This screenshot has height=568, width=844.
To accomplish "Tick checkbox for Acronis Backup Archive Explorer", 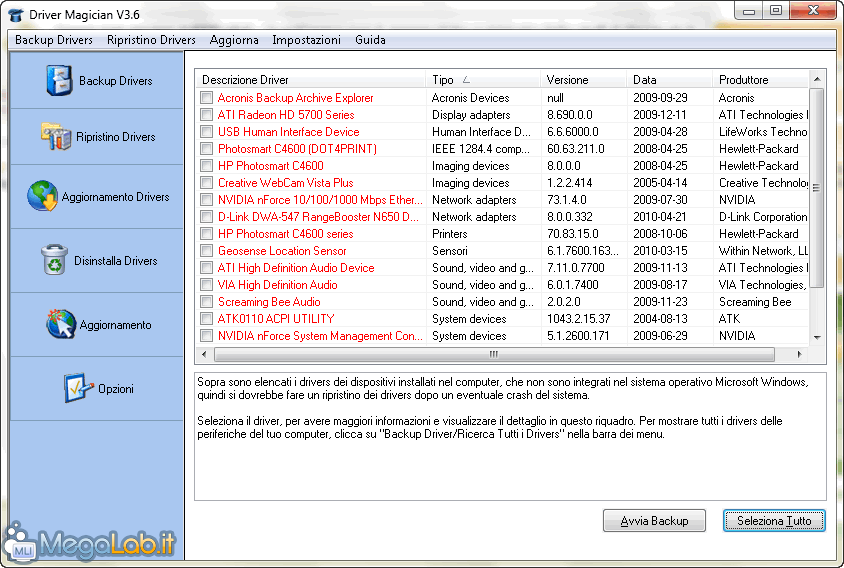I will tap(206, 97).
